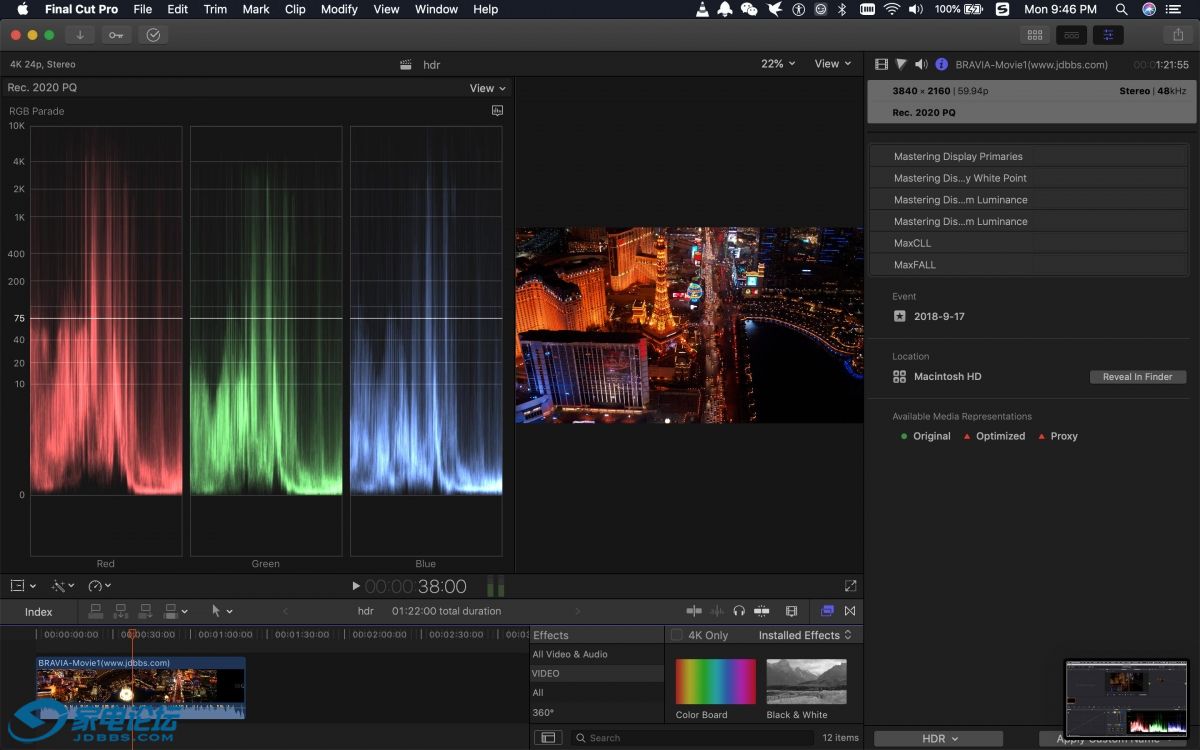This screenshot has width=1200, height=750.
Task: Click the Reveal In Finder button
Action: pyautogui.click(x=1137, y=377)
